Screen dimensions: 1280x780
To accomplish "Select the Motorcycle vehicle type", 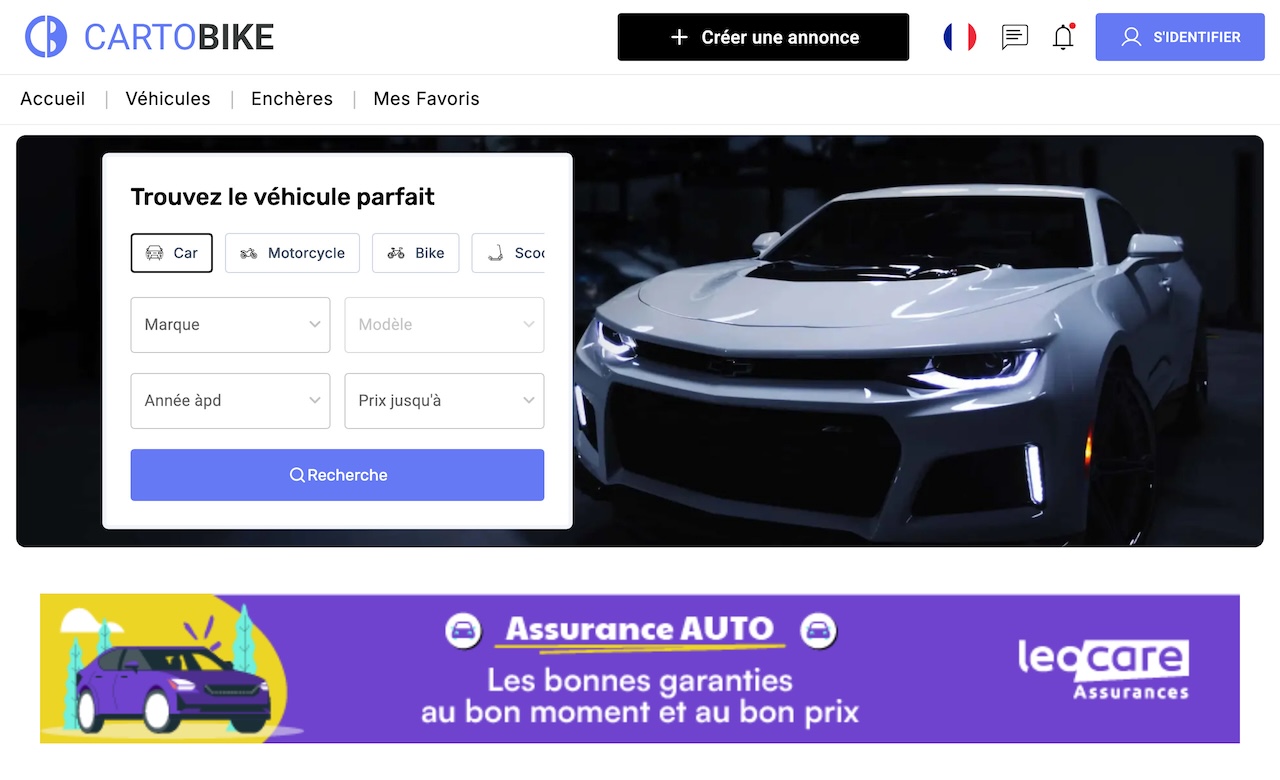I will coord(292,253).
